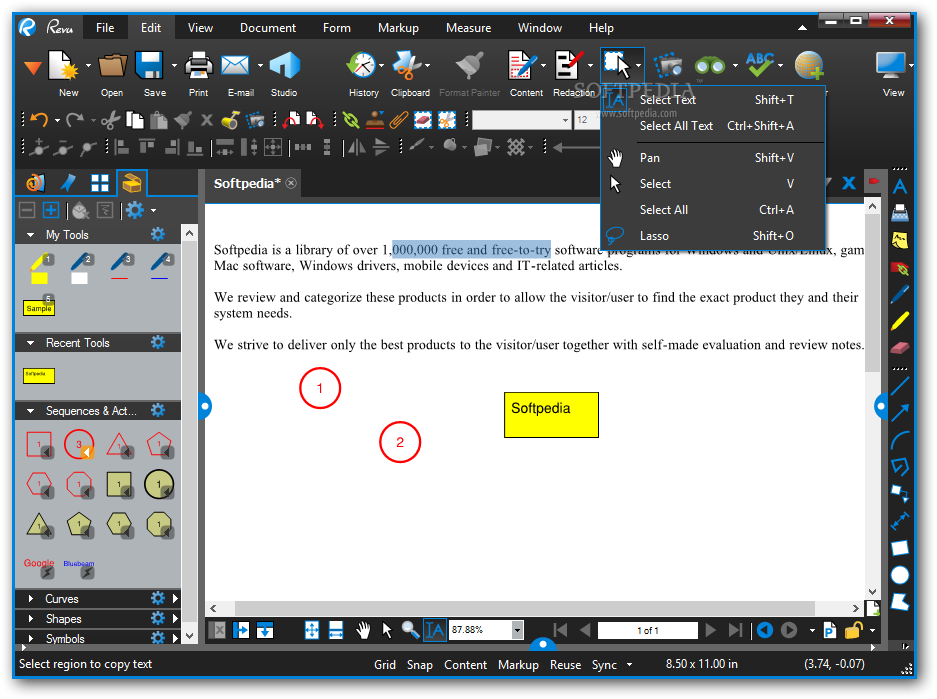This screenshot has width=937, height=699.
Task: Toggle Grid in the status bar
Action: 385,664
